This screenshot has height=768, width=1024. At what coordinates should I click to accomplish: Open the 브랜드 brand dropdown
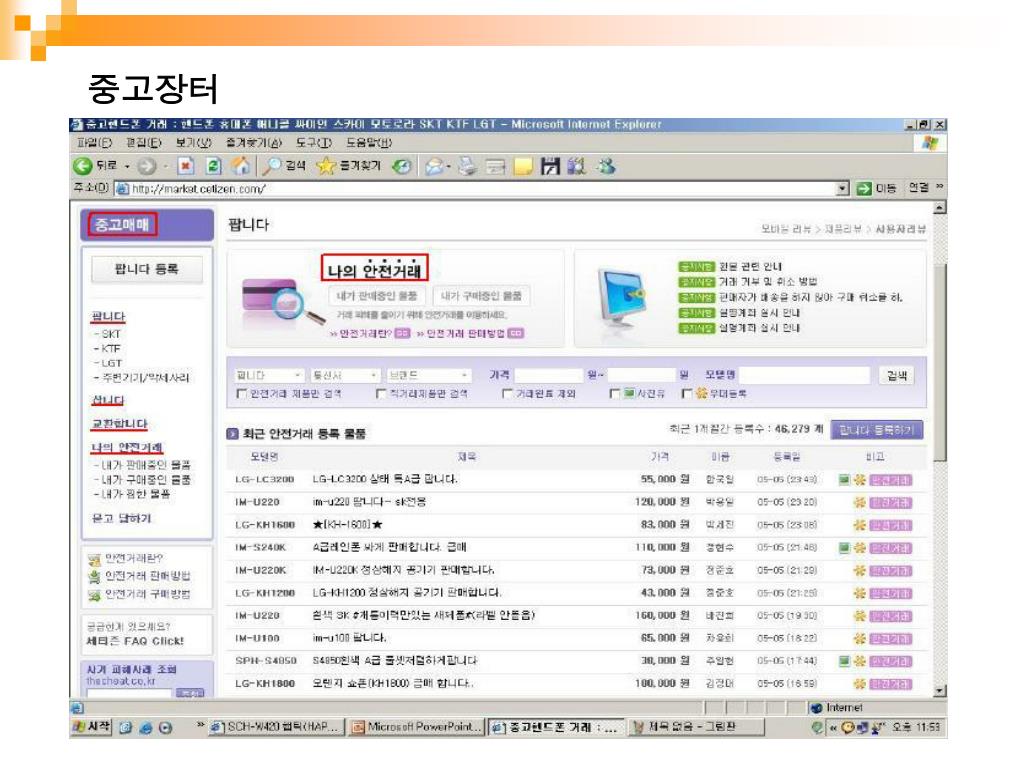point(428,376)
